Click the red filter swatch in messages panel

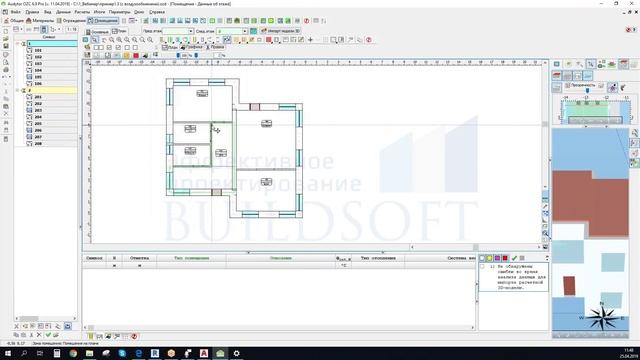(505, 258)
